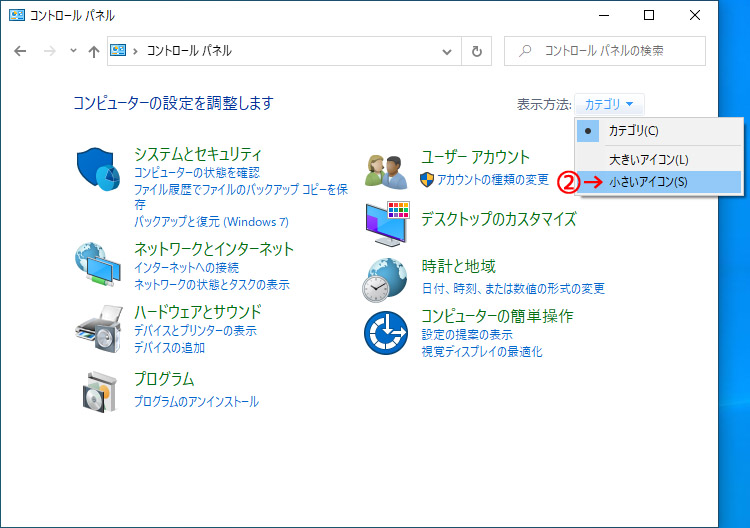
Task: Minimize the Control Panel window
Action: pyautogui.click(x=604, y=15)
